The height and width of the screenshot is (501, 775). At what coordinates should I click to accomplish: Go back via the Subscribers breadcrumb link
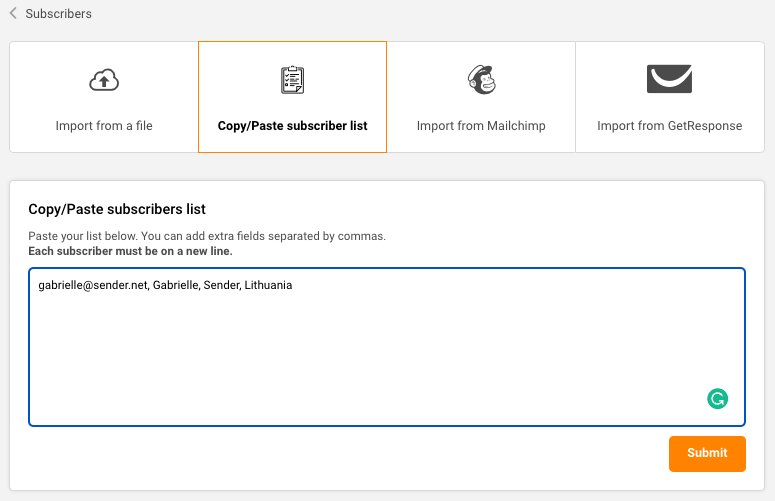tap(58, 14)
